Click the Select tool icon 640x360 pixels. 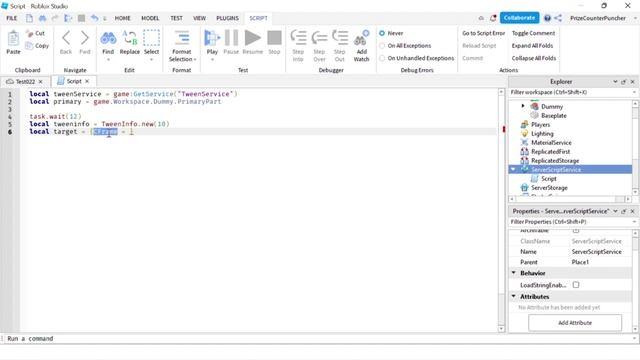point(151,38)
